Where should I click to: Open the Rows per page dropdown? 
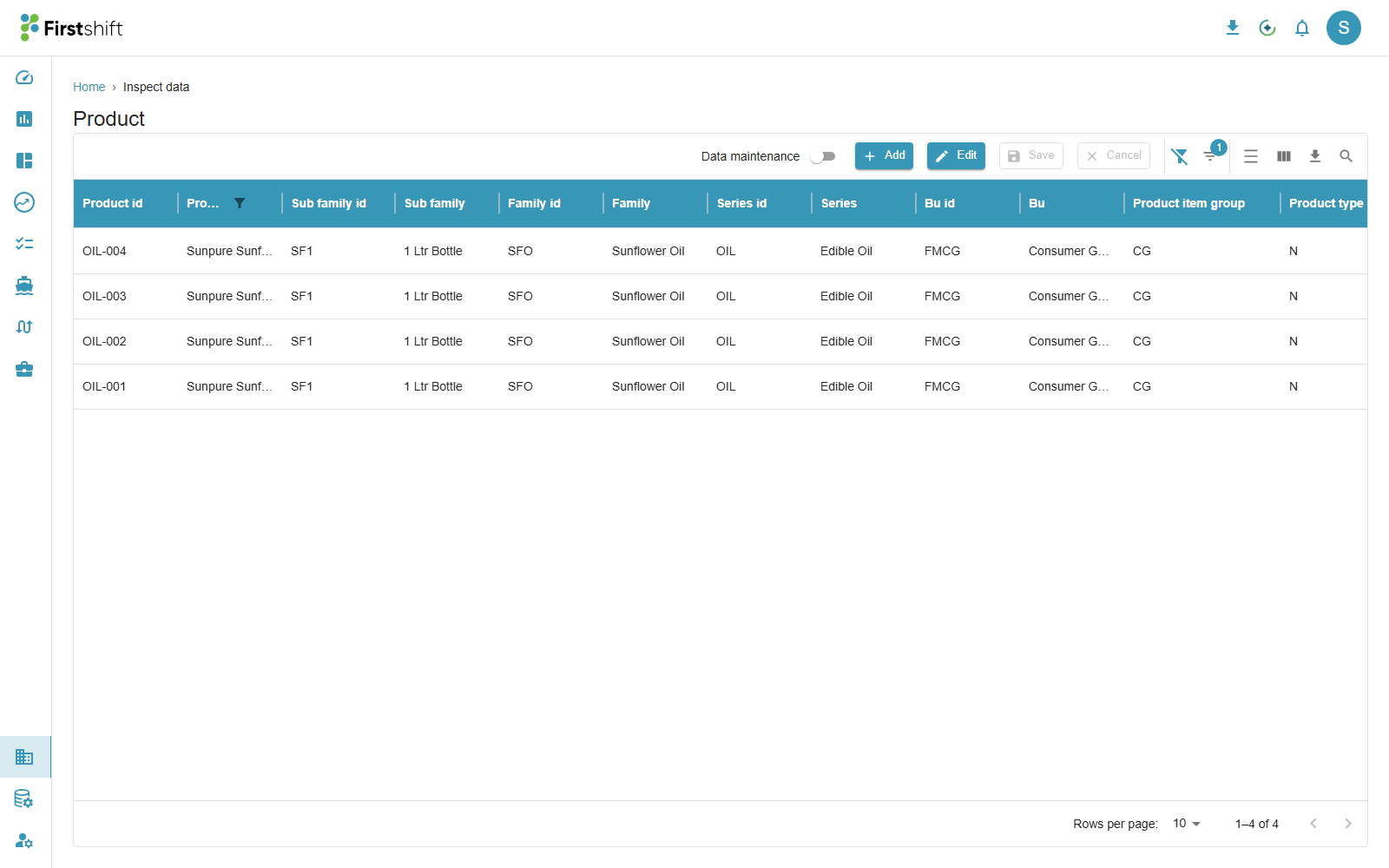pyautogui.click(x=1187, y=824)
